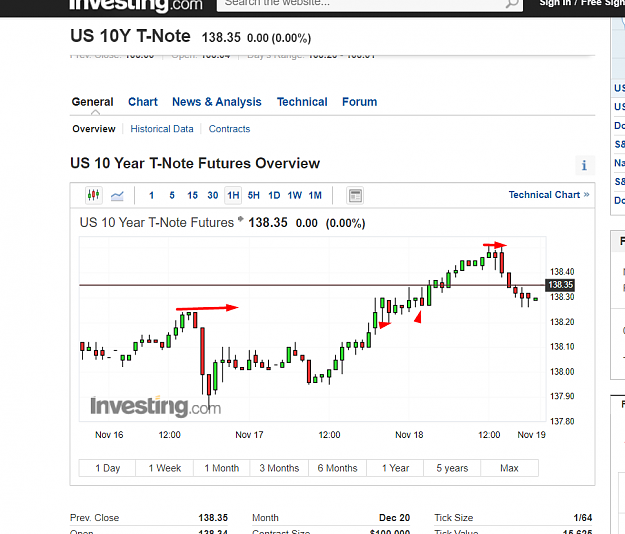The width and height of the screenshot is (625, 534).
Task: Click the website search field
Action: coord(369,4)
